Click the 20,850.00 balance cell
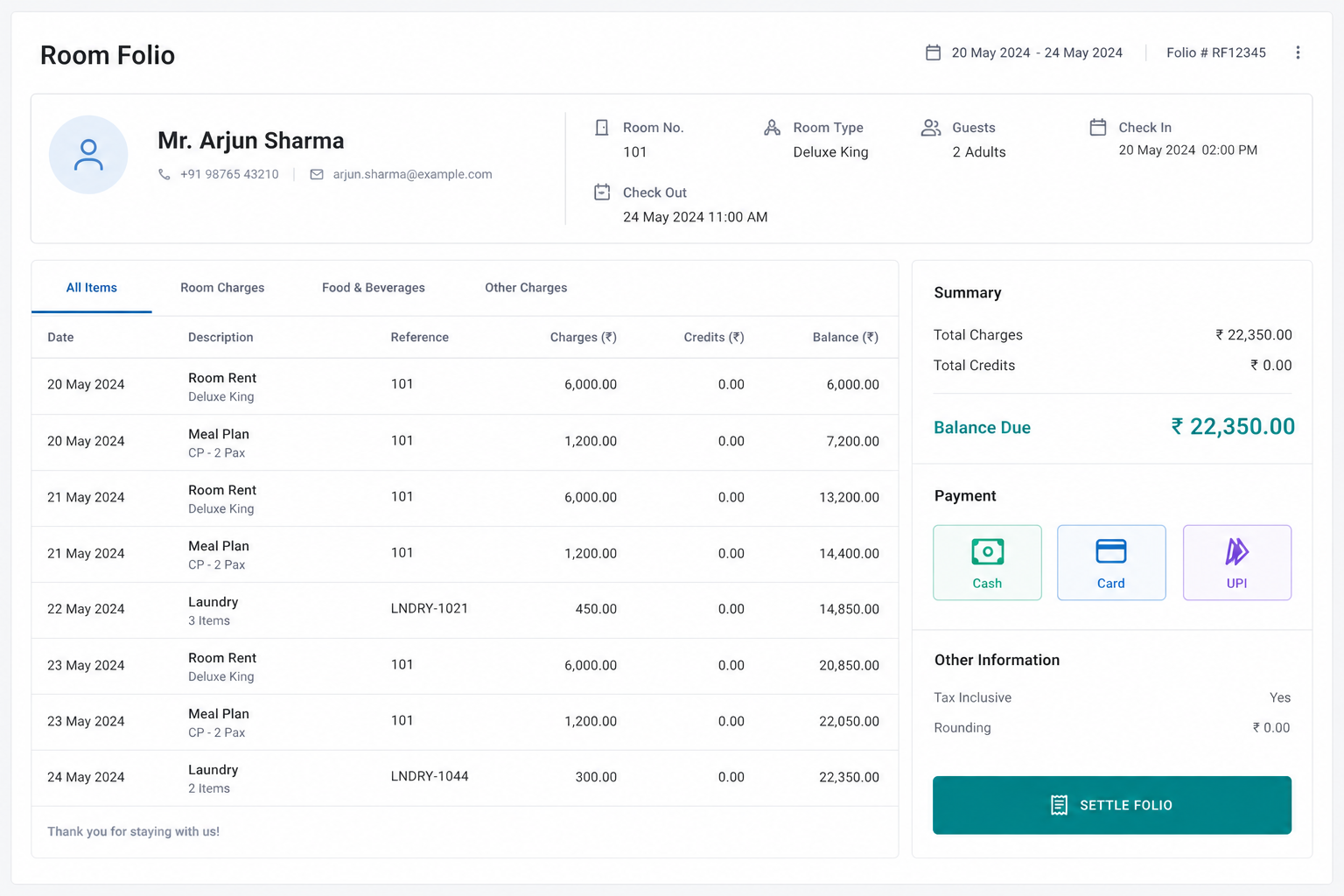The height and width of the screenshot is (896, 1344). tap(849, 665)
